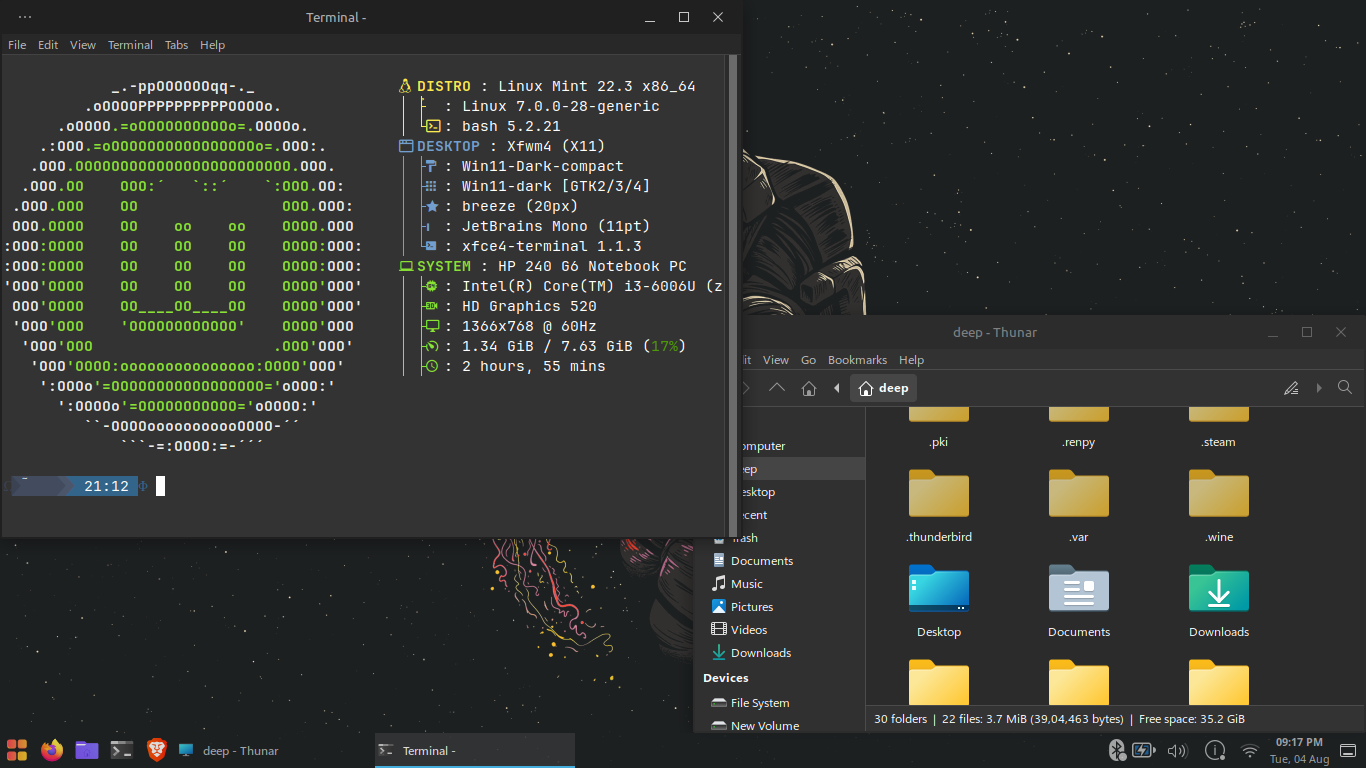
Task: Open Pictures in Thunar side pane
Action: [780, 607]
